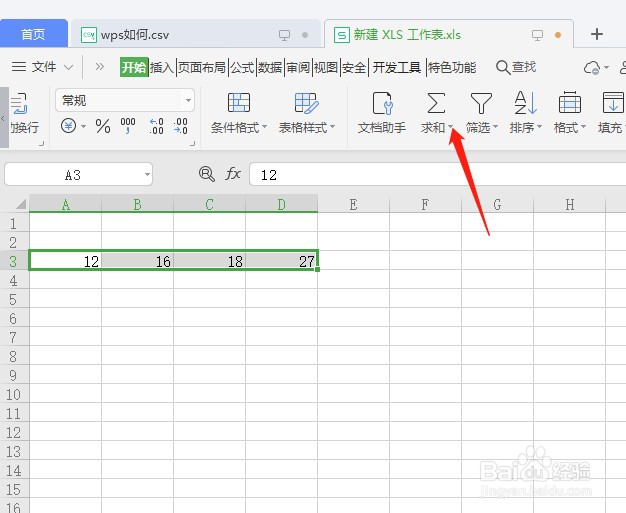Click the number group dialog launcher corner
This screenshot has height=513, width=626.
(x=192, y=143)
